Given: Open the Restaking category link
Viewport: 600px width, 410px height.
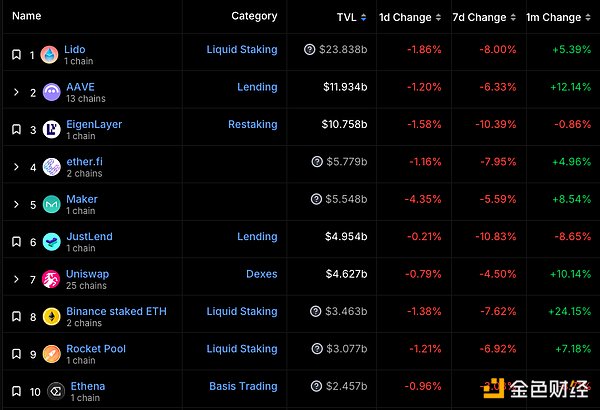Looking at the screenshot, I should [252, 125].
